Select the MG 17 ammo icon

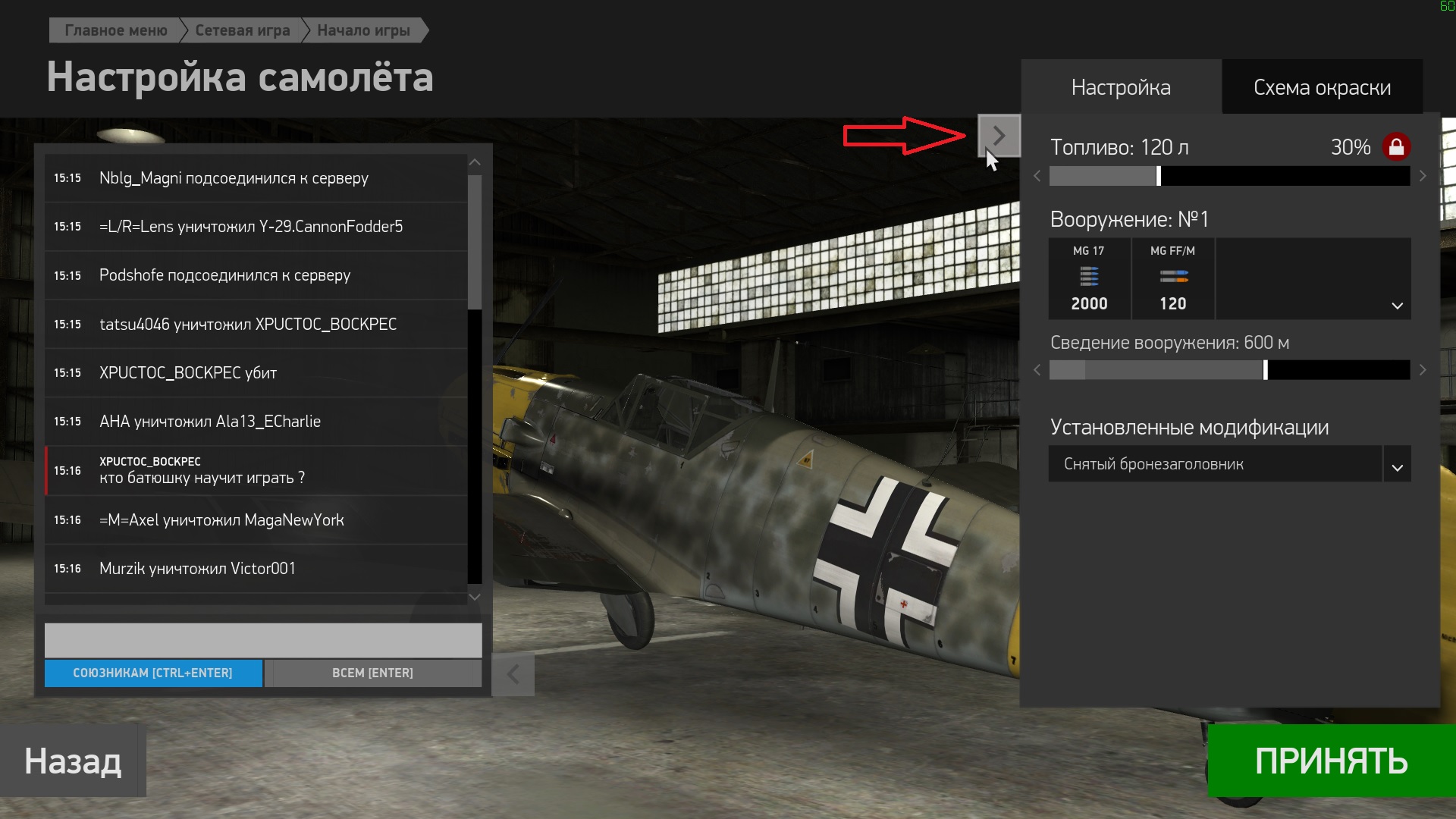pyautogui.click(x=1089, y=277)
